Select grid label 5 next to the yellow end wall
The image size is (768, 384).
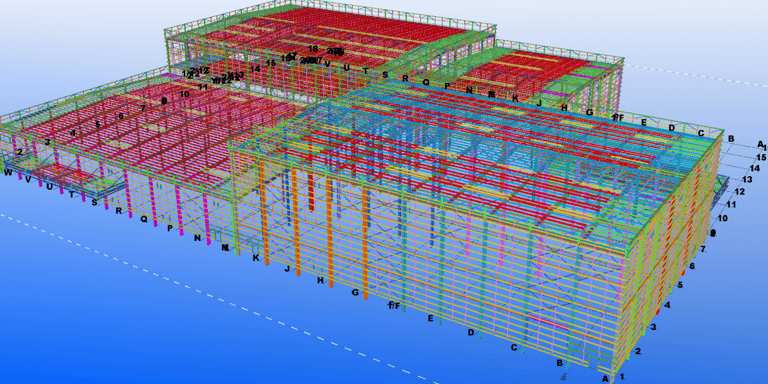tap(680, 285)
